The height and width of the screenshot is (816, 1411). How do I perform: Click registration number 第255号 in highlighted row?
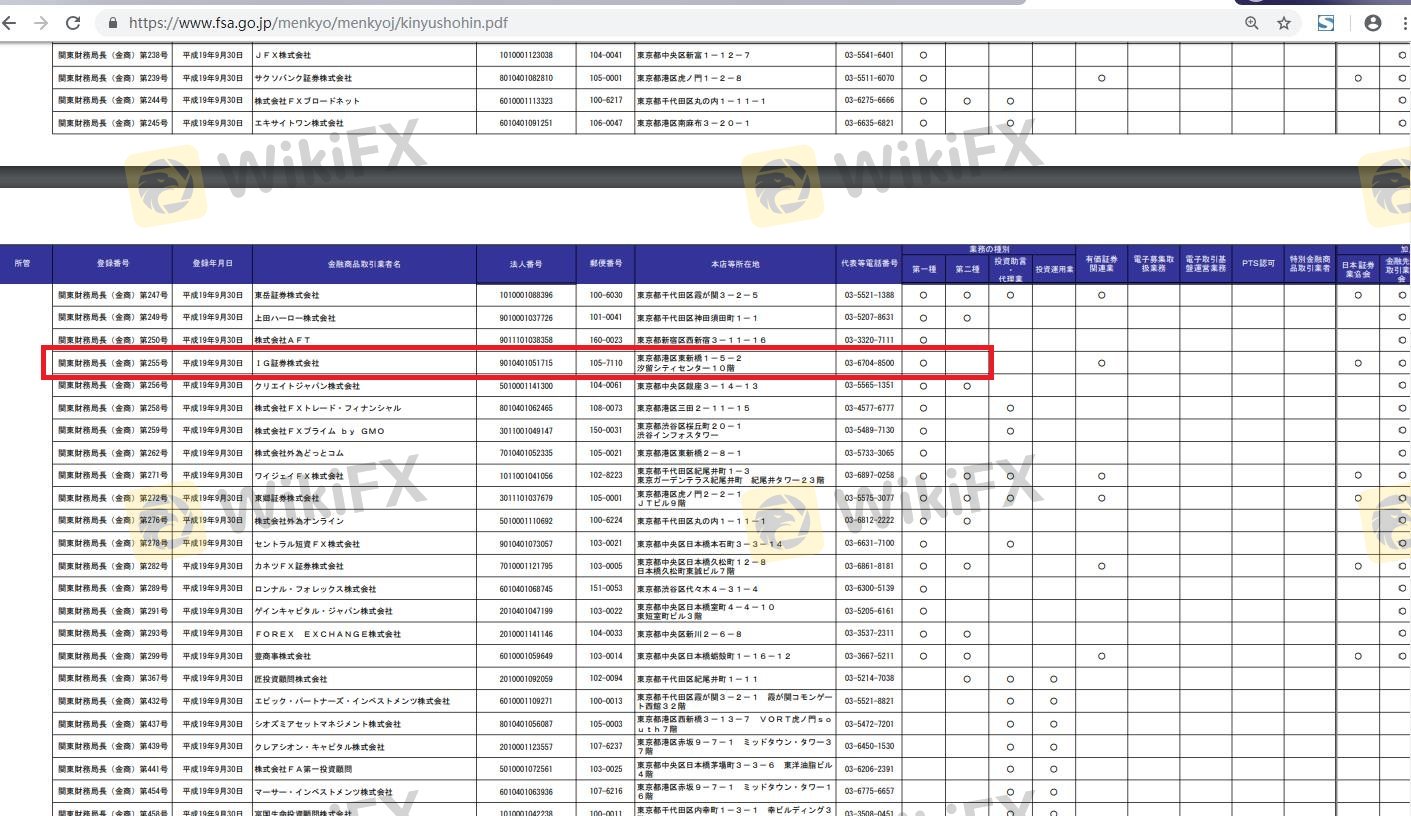tap(113, 363)
